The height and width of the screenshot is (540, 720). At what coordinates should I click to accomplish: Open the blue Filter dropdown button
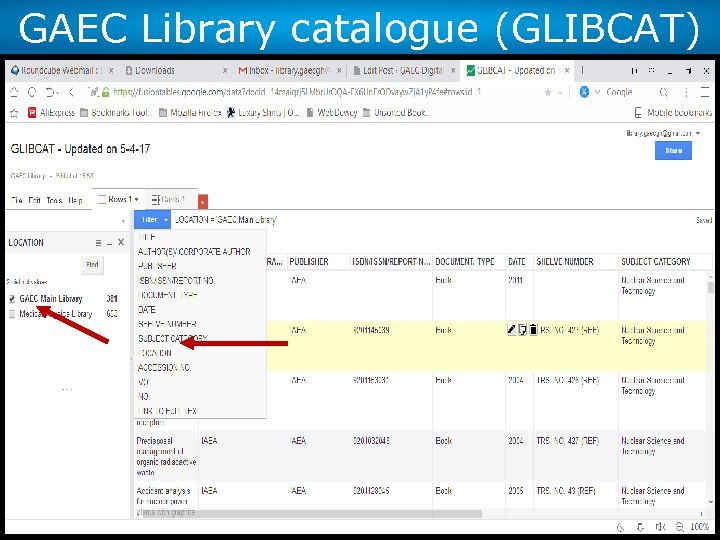pyautogui.click(x=152, y=219)
